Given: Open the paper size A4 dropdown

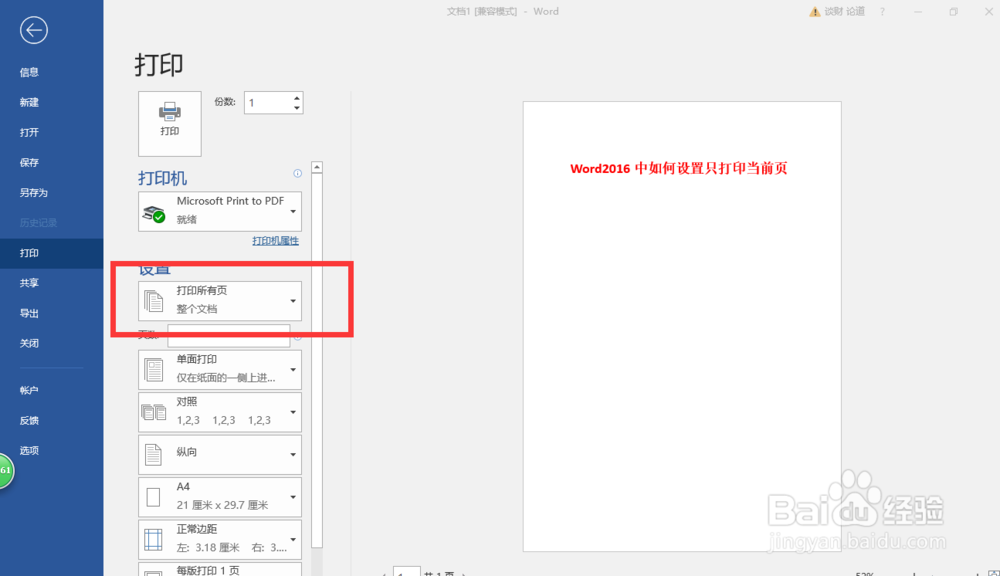Looking at the screenshot, I should (x=293, y=496).
